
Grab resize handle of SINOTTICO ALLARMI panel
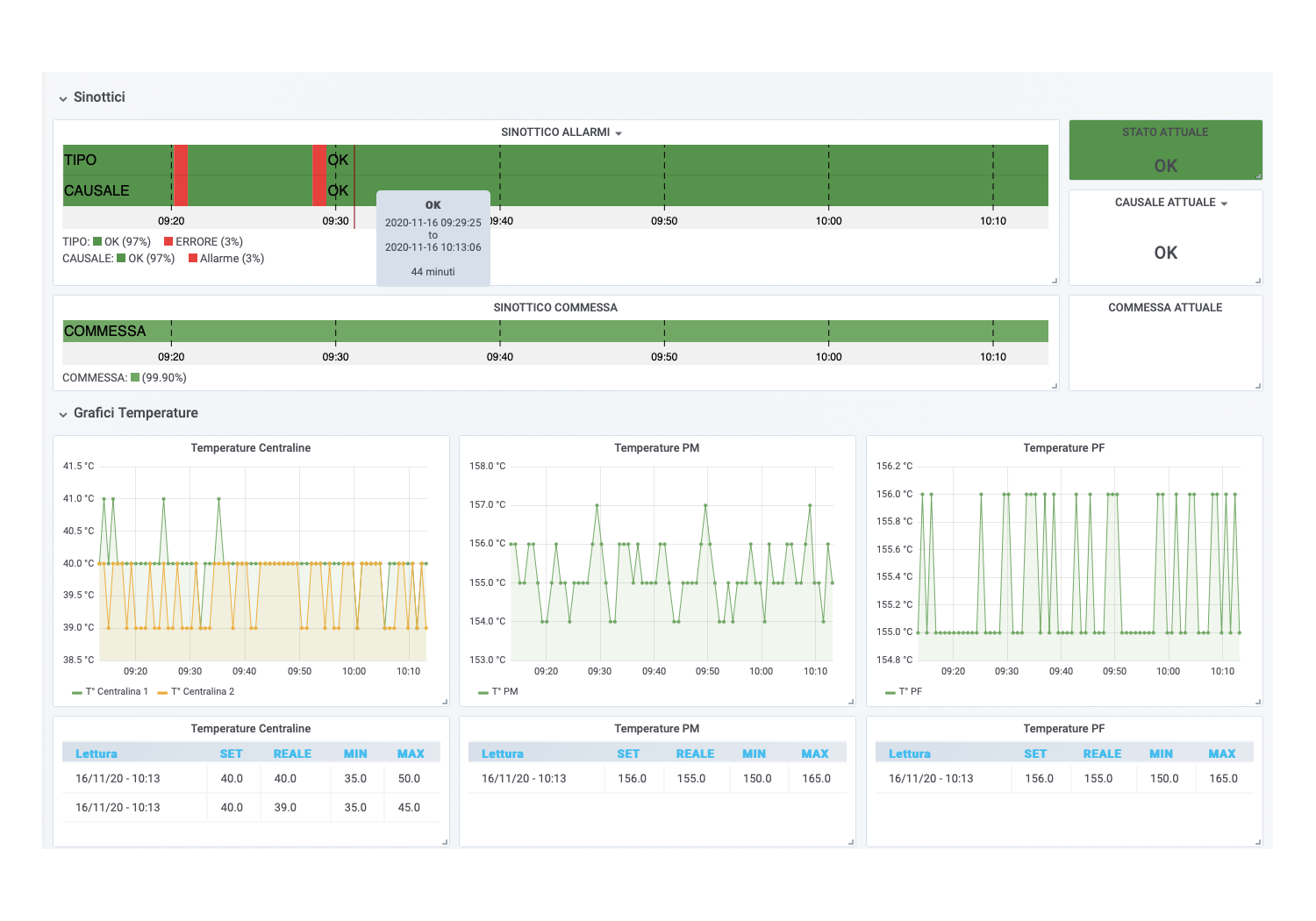click(x=1055, y=281)
